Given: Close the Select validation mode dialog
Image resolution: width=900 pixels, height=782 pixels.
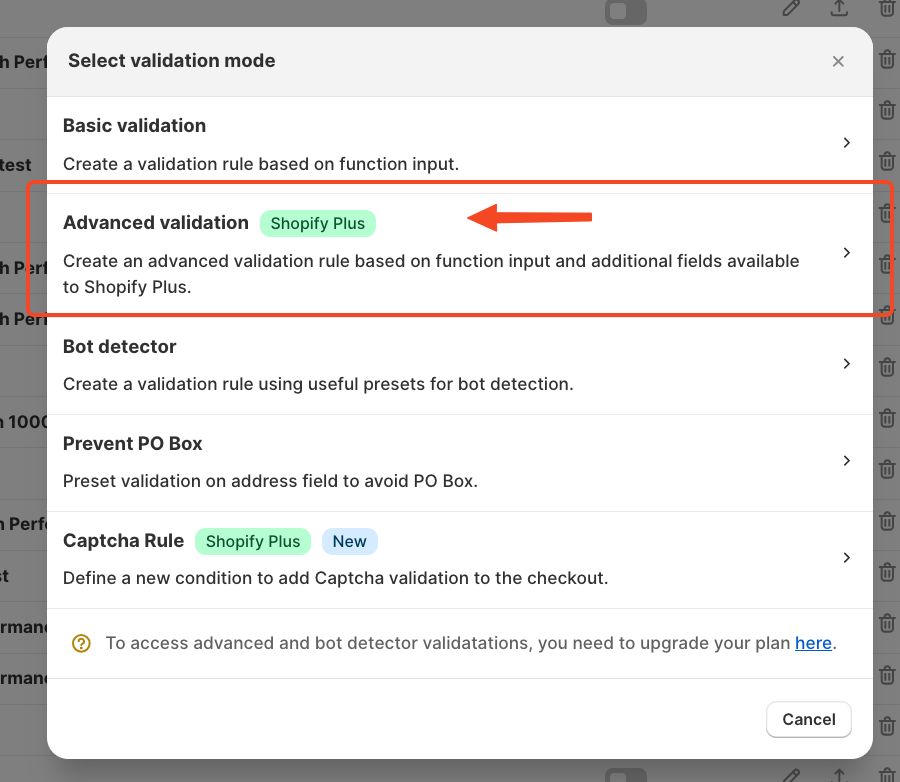Looking at the screenshot, I should coord(838,62).
